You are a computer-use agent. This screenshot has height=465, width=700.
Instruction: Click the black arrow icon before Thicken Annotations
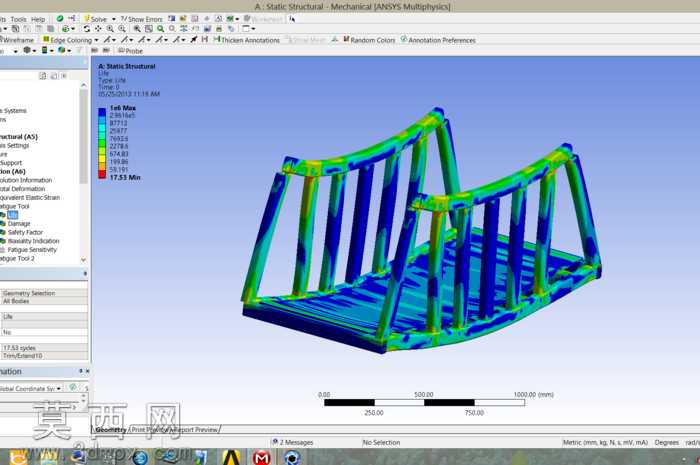tap(194, 40)
